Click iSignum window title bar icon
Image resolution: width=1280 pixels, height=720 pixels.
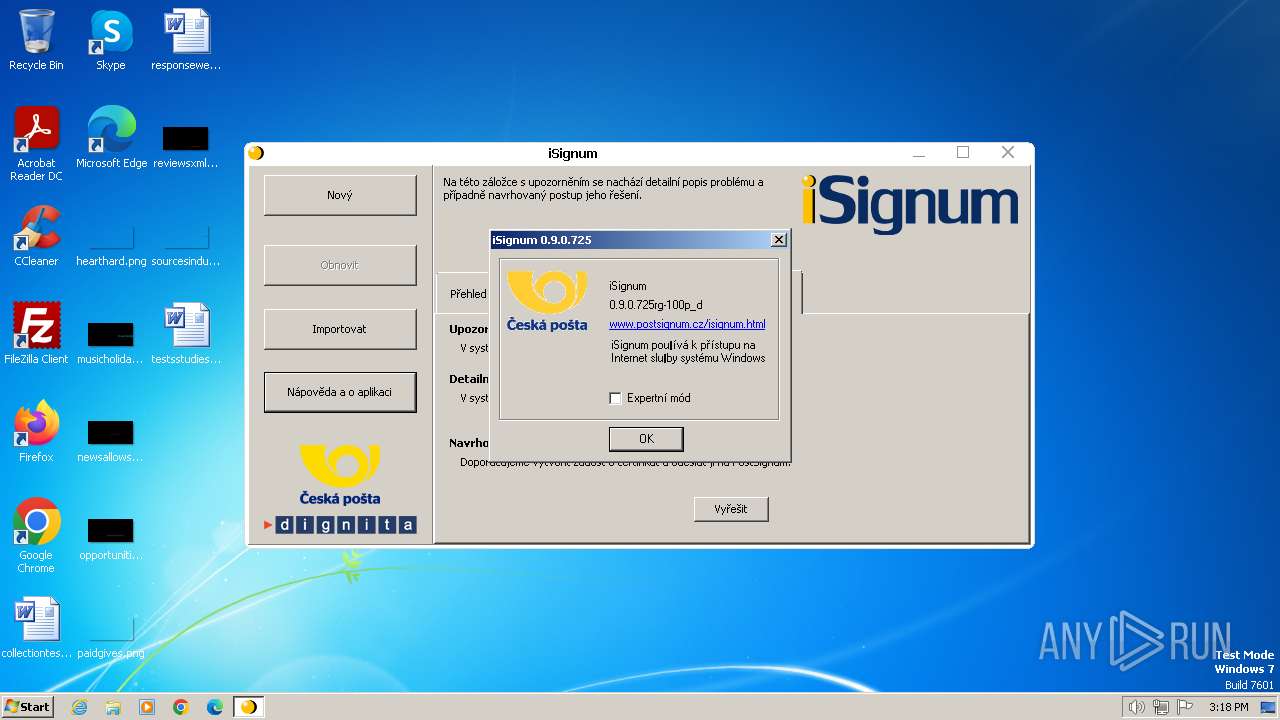coord(256,153)
